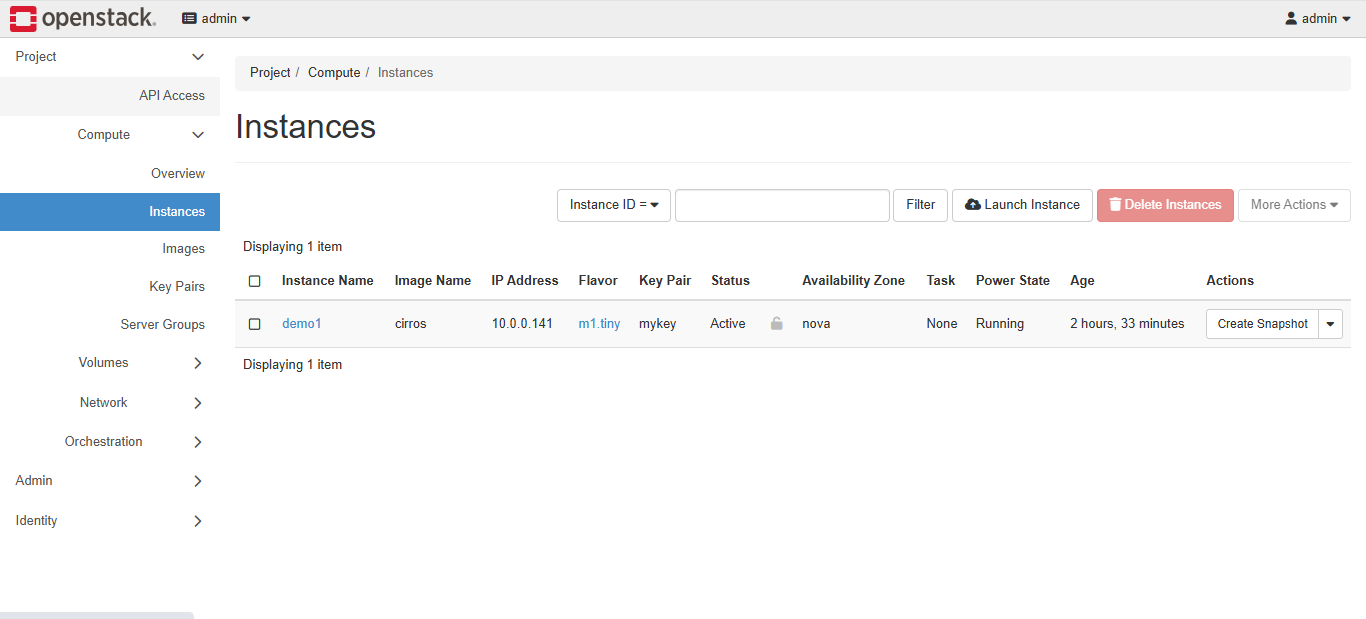The image size is (1366, 619).
Task: Click the Instance Name column header
Action: pyautogui.click(x=328, y=281)
